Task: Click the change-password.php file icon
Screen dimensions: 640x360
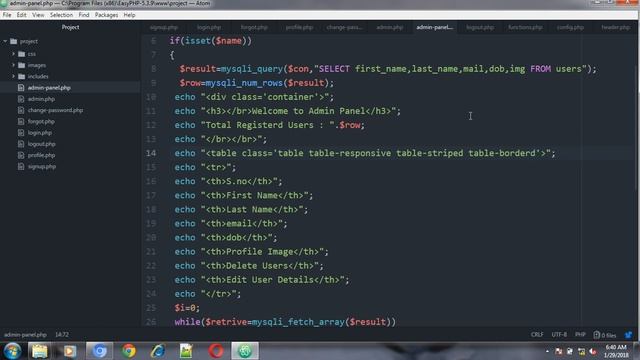Action: pos(21,110)
